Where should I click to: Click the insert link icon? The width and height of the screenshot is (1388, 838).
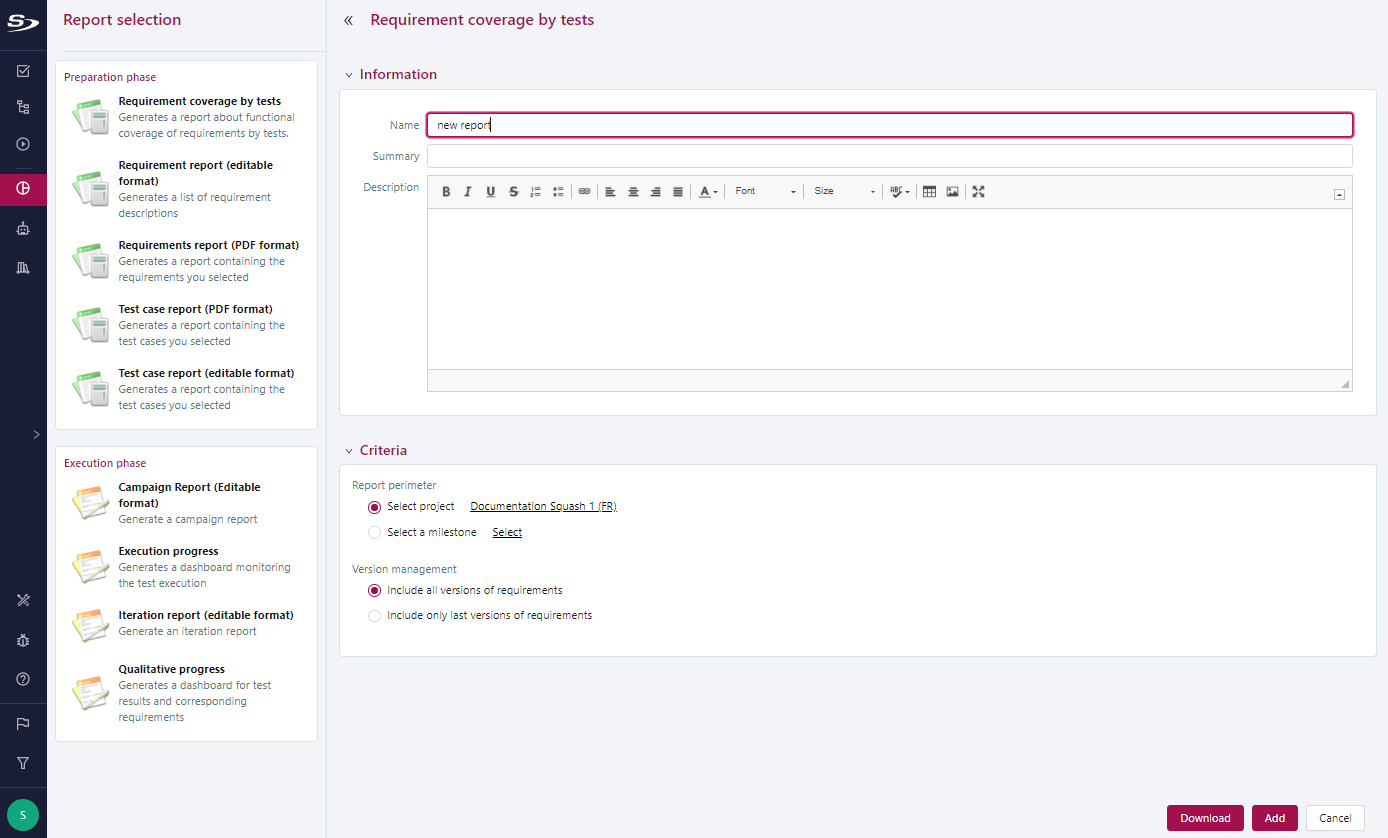coord(585,192)
